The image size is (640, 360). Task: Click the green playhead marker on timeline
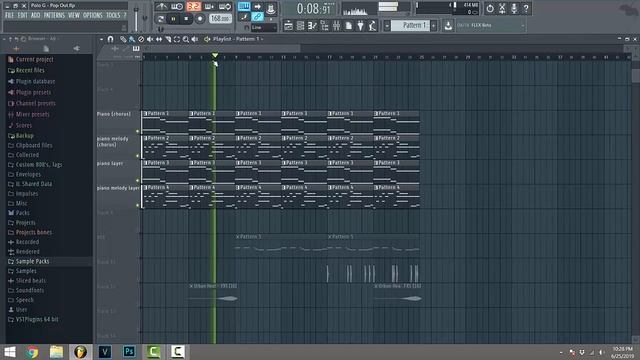[x=215, y=55]
